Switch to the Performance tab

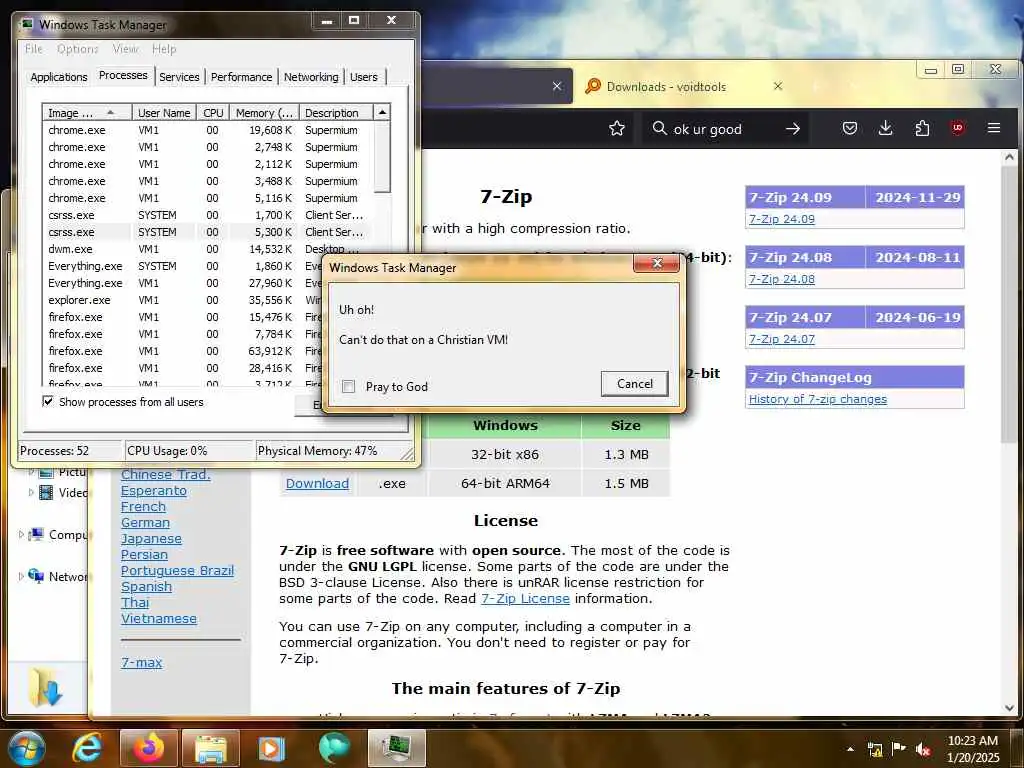(241, 77)
